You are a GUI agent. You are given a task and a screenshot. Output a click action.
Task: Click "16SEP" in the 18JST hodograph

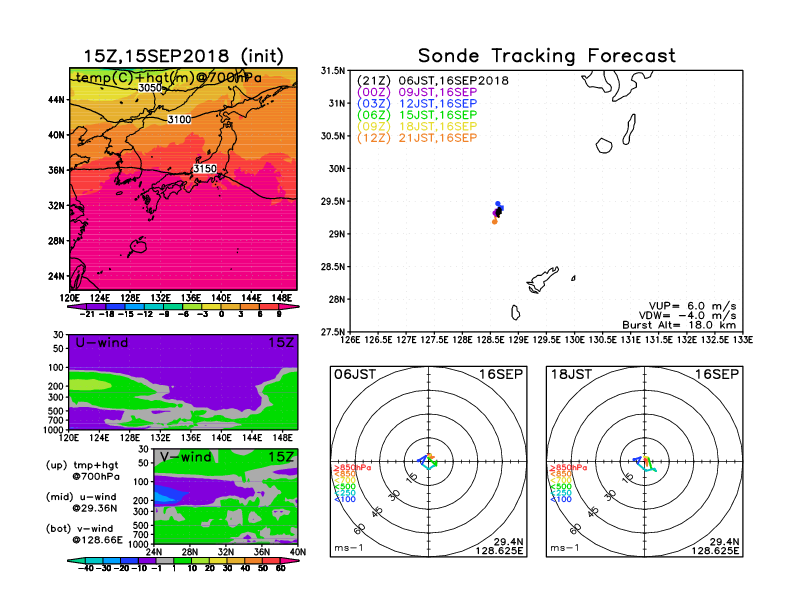717,375
